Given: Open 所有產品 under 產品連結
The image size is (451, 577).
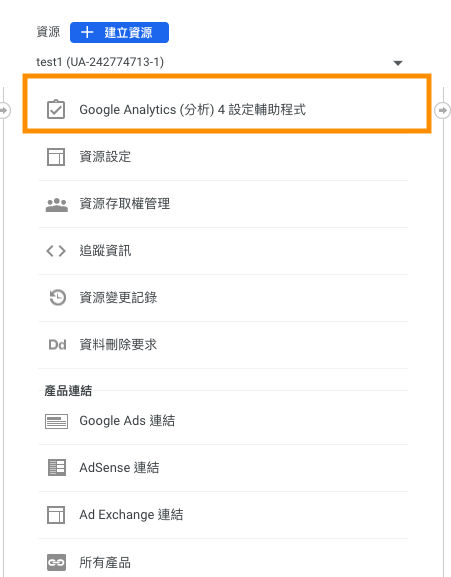Looking at the screenshot, I should 223,562.
